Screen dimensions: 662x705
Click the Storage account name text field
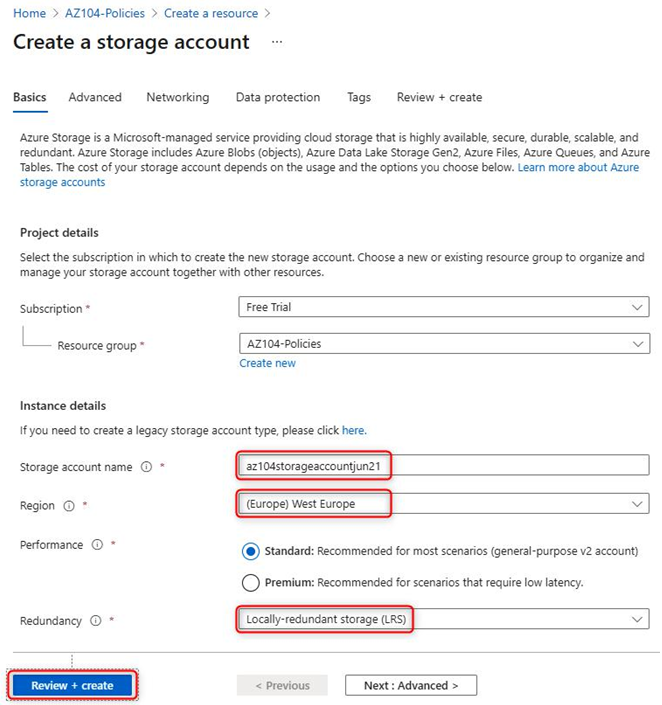pos(444,465)
